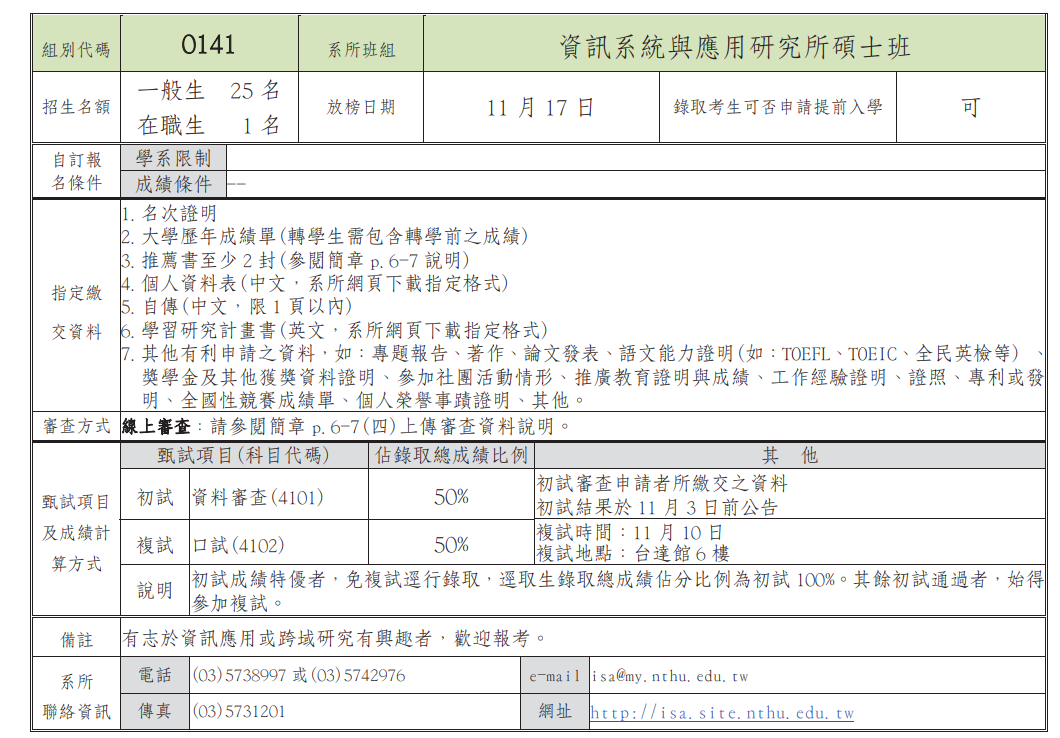Click the 資料審查(4101) exam item

pos(258,496)
